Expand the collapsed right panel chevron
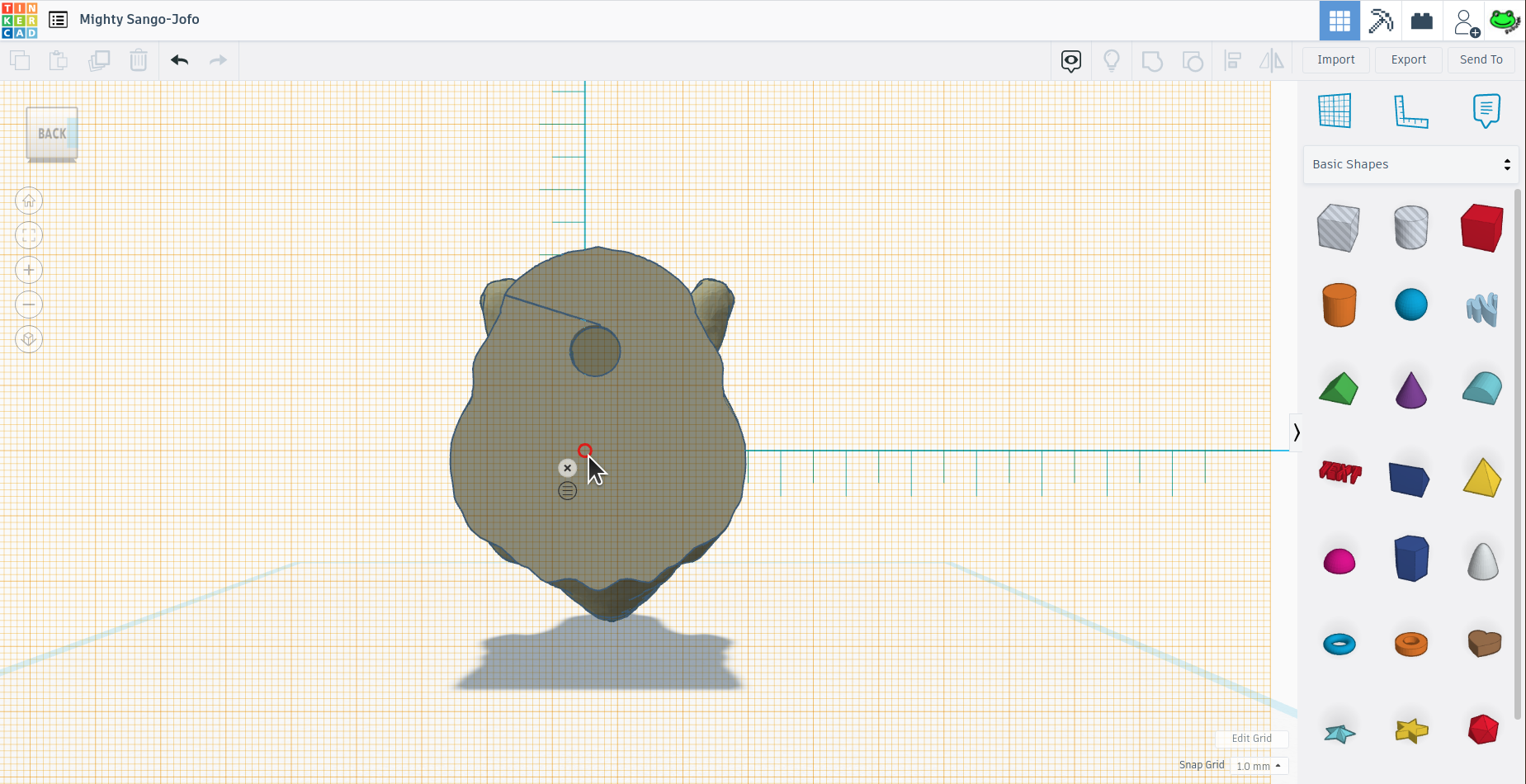Screen dimensions: 1526x784 (x=1296, y=432)
